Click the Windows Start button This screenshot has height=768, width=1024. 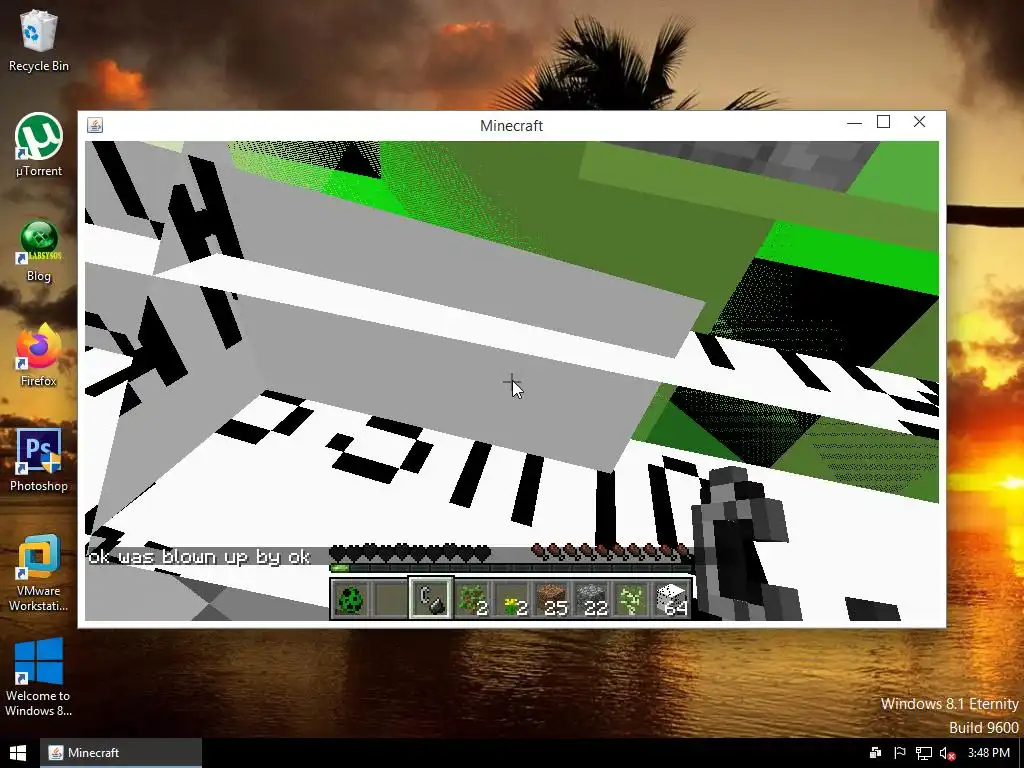[18, 753]
